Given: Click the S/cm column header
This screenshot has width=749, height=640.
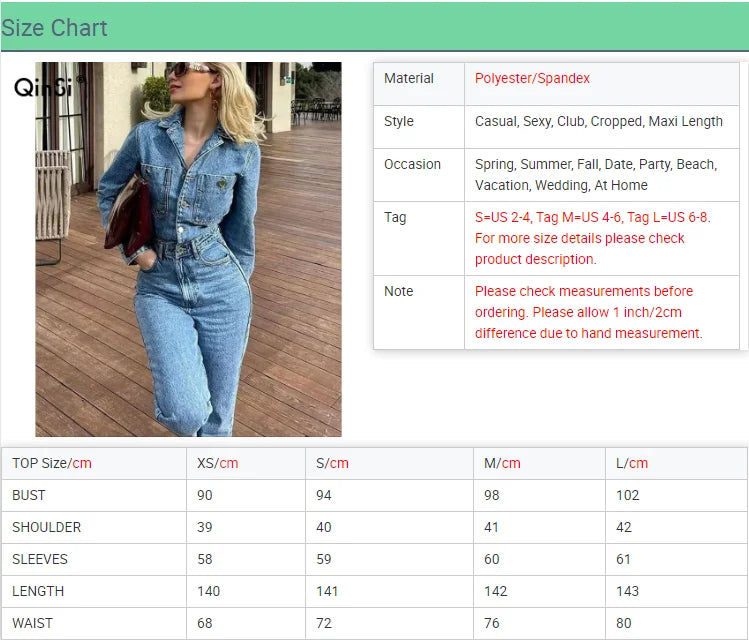Looking at the screenshot, I should point(332,463).
